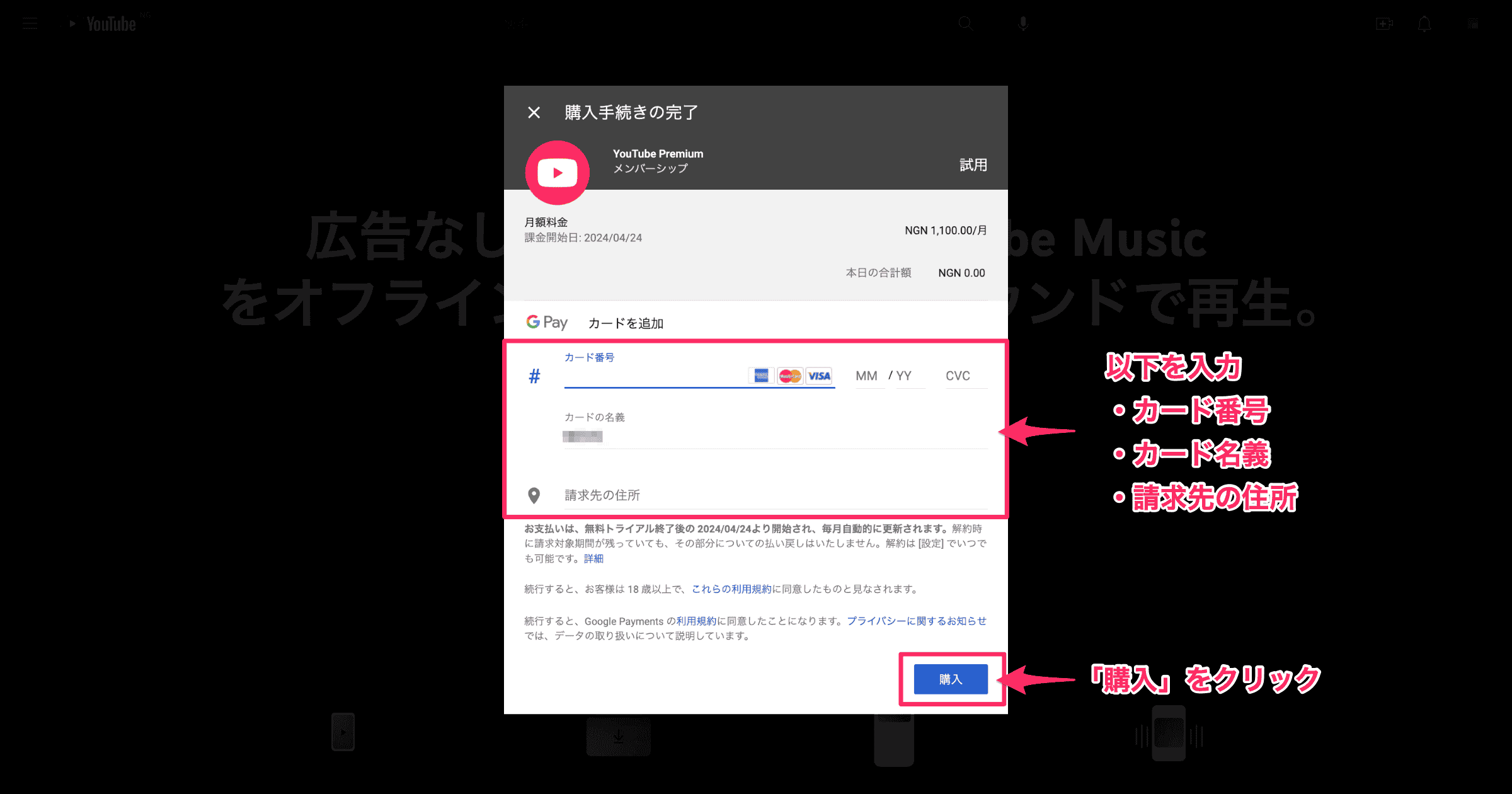Click the Mastercard card icon
Screen dimensions: 1512x794
point(790,376)
